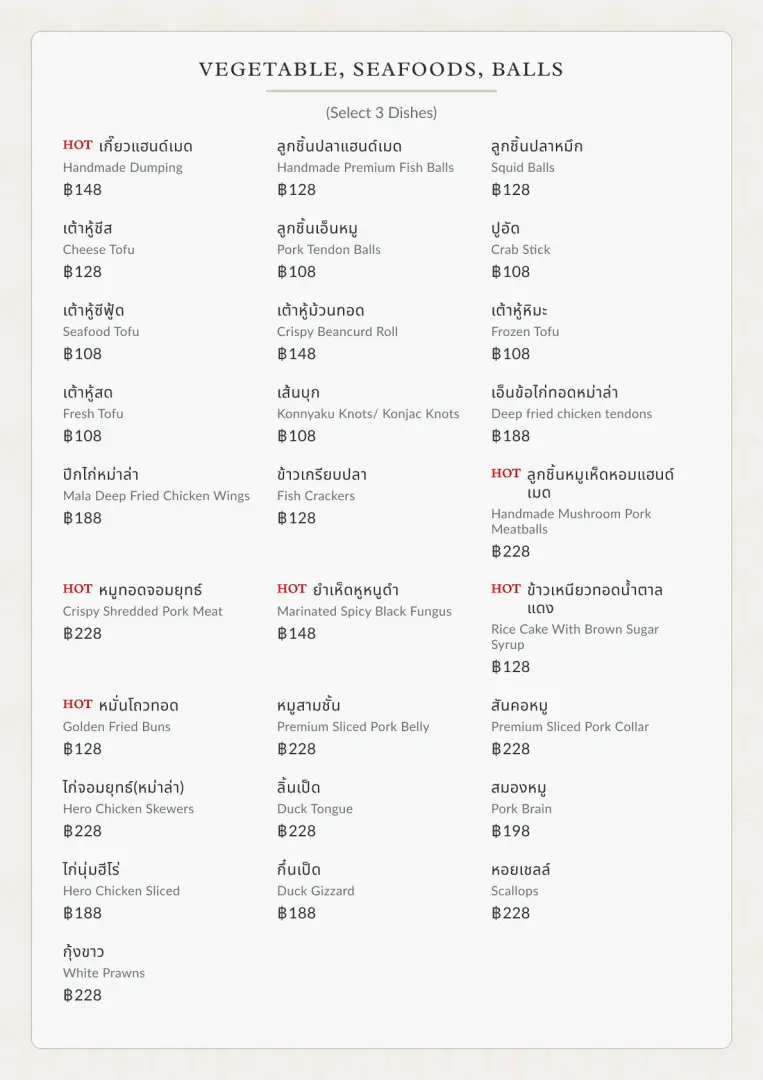Click Konnyaku Knots/ Konjac Knots item

pos(368,414)
